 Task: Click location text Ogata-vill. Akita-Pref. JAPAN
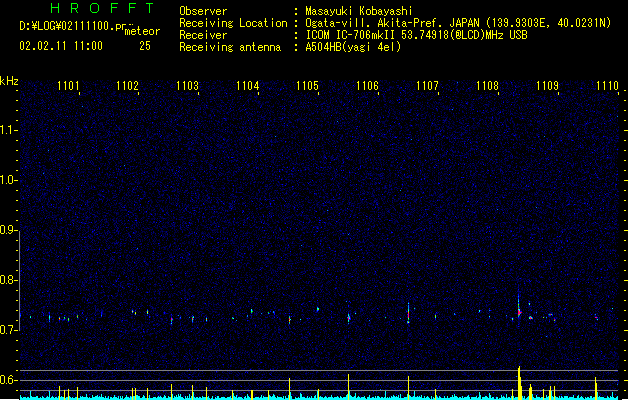point(392,23)
